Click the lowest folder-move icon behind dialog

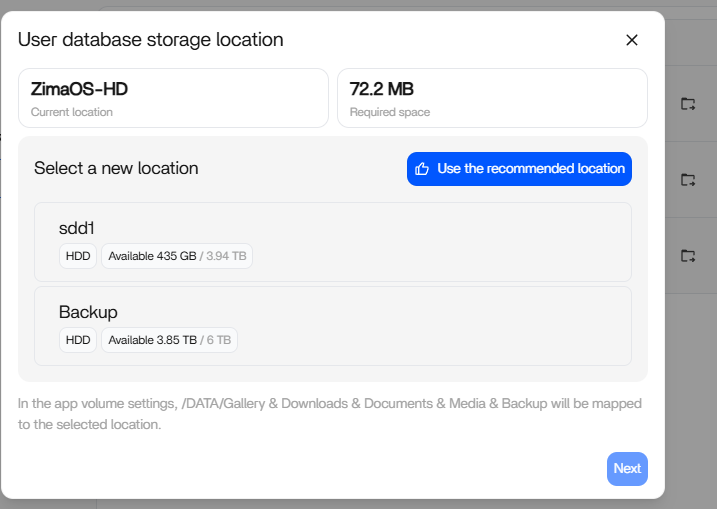click(688, 256)
